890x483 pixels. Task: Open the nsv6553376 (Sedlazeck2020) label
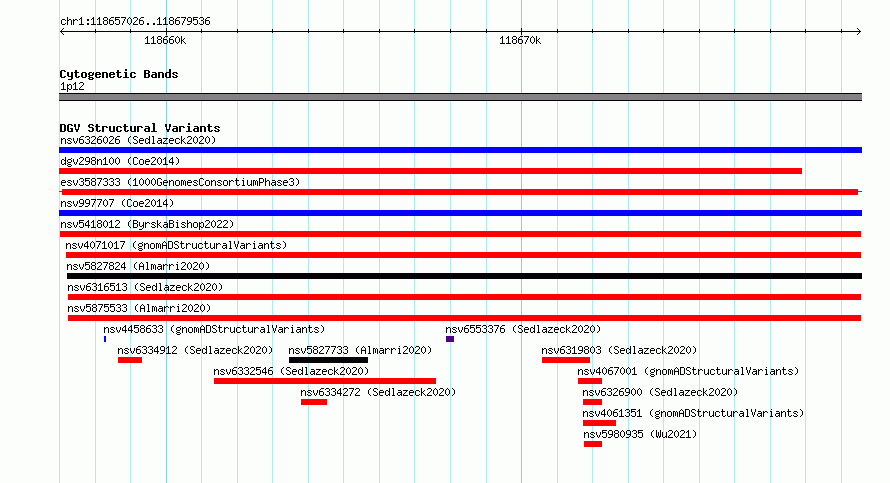[523, 329]
